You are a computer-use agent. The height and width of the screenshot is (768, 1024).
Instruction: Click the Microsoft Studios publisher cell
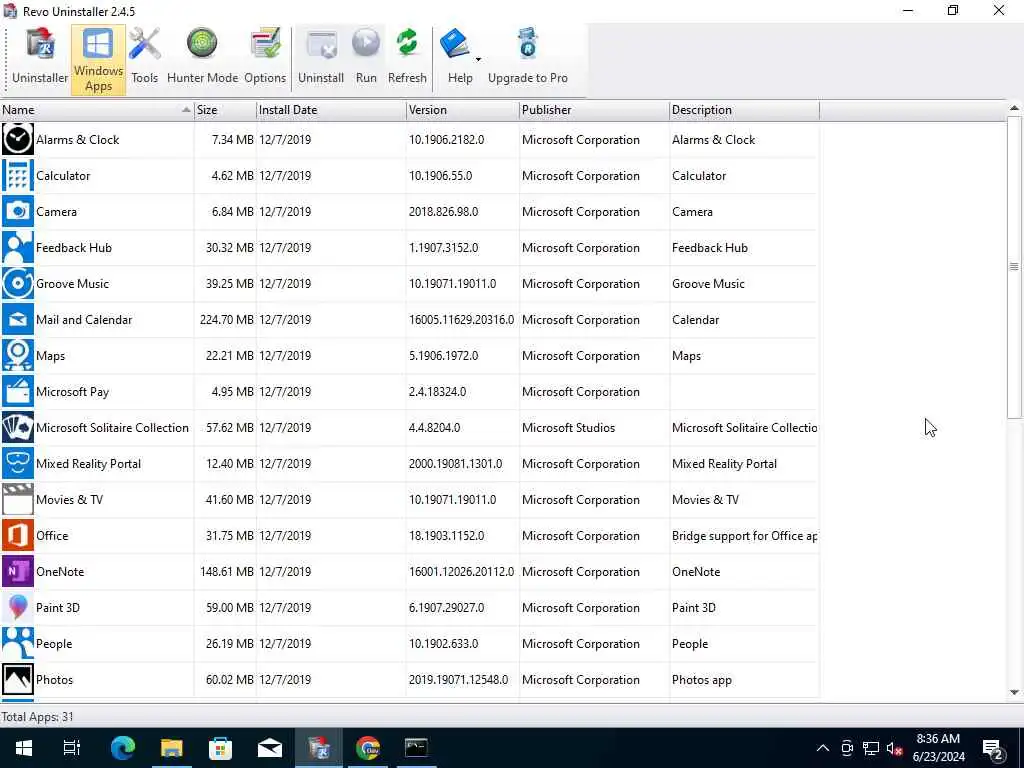pos(568,428)
